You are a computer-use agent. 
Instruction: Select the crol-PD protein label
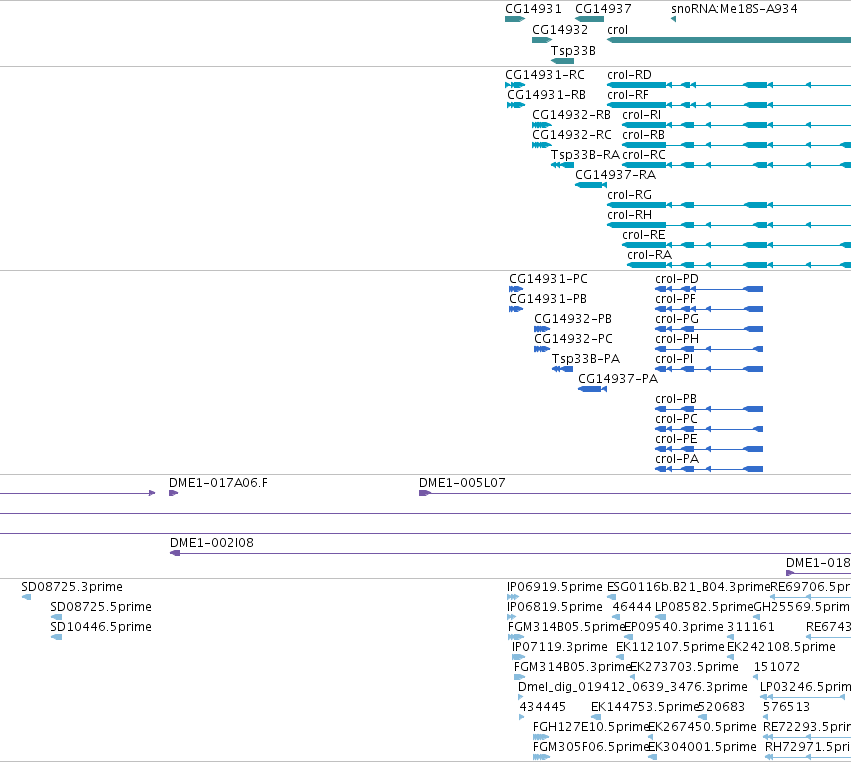tap(677, 278)
